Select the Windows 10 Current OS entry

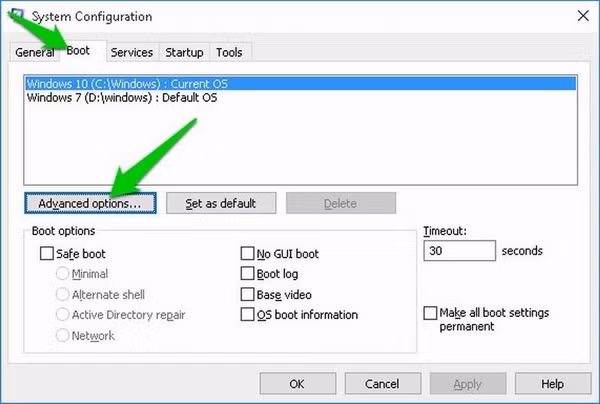[x=130, y=83]
